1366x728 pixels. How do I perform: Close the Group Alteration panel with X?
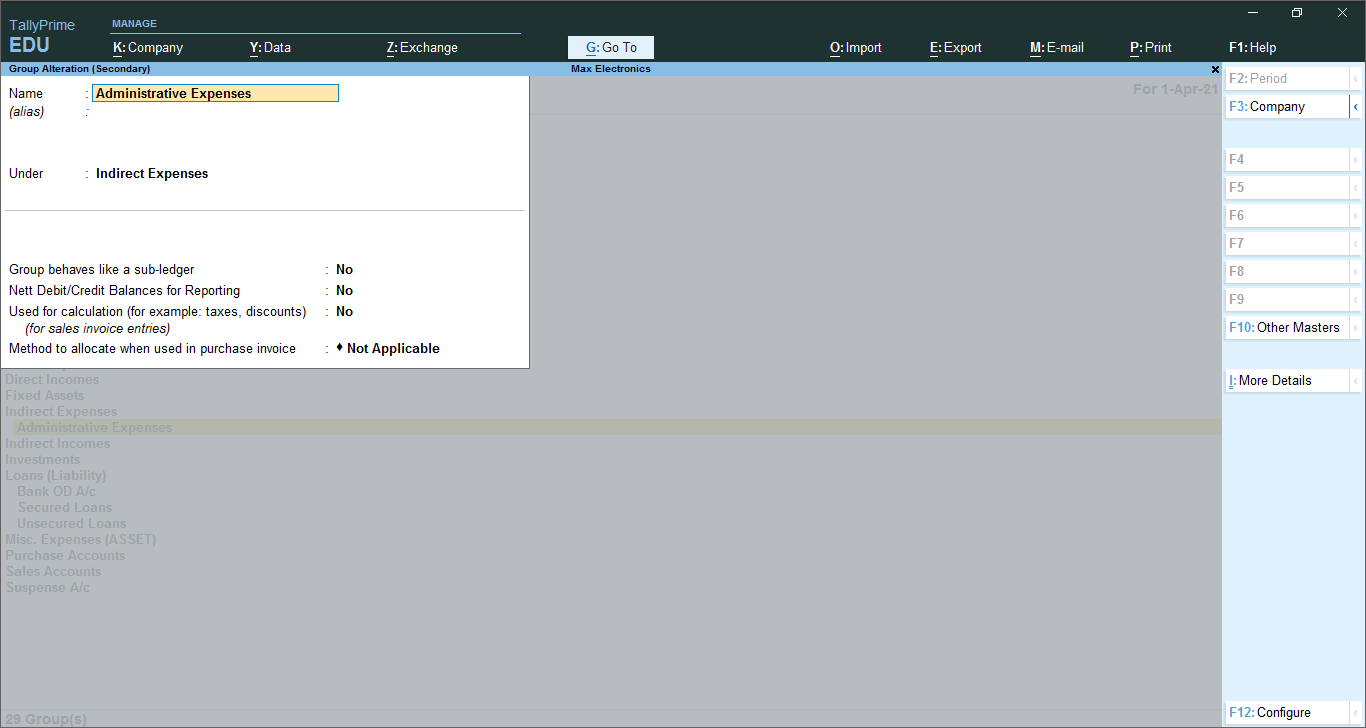click(1215, 69)
